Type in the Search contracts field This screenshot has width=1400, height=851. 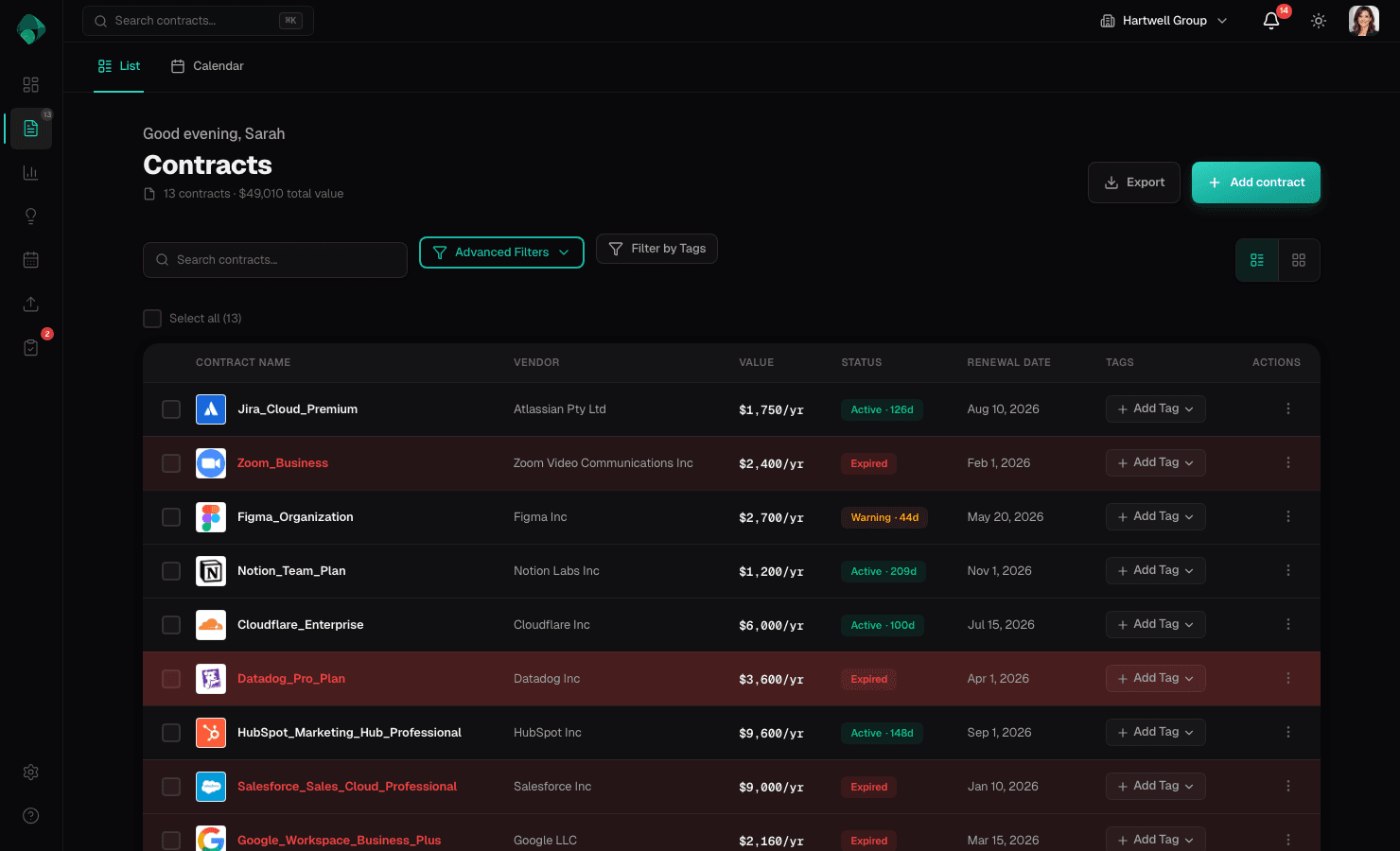click(274, 259)
